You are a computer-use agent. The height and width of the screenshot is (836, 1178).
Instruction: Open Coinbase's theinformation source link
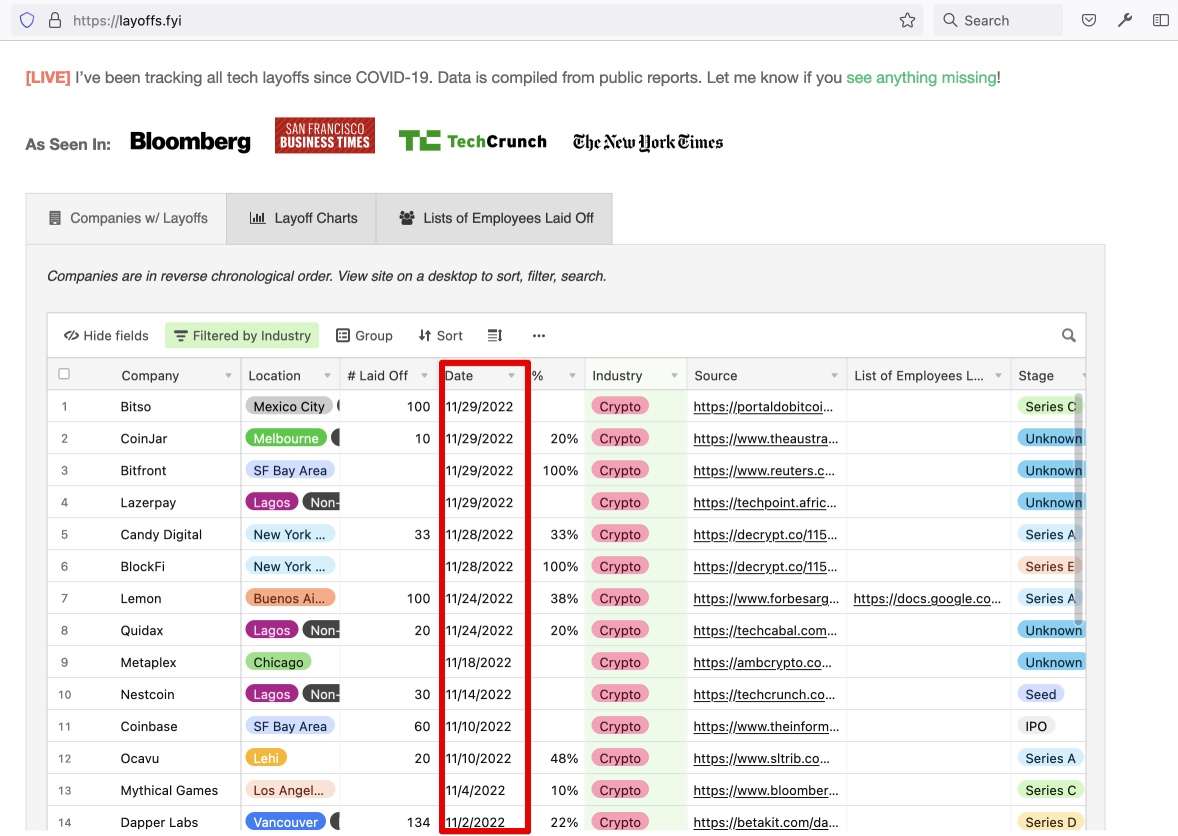click(766, 726)
